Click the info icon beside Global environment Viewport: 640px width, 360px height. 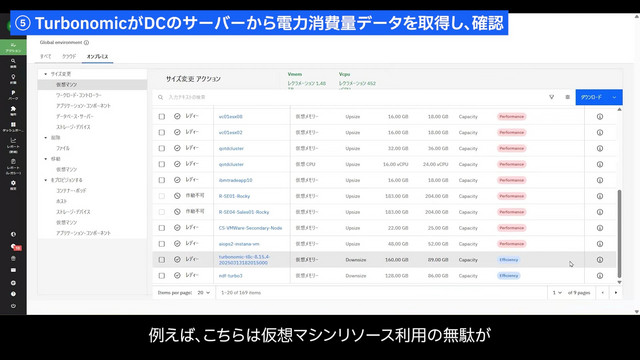coord(87,42)
